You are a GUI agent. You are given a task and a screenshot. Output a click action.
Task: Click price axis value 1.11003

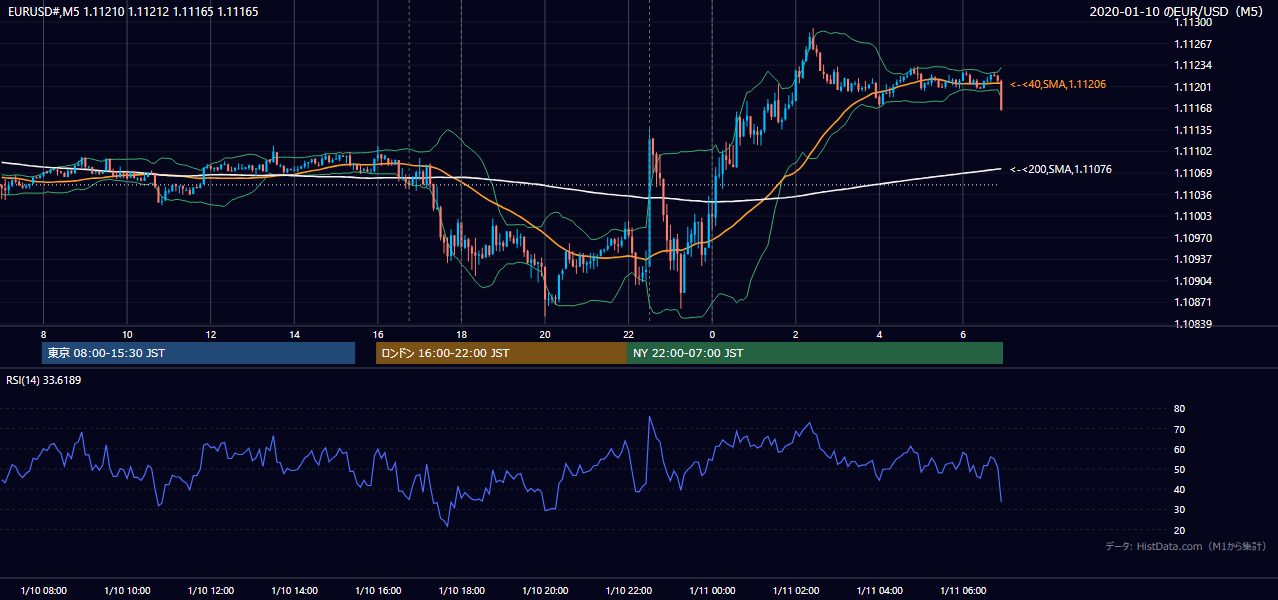(x=1191, y=217)
